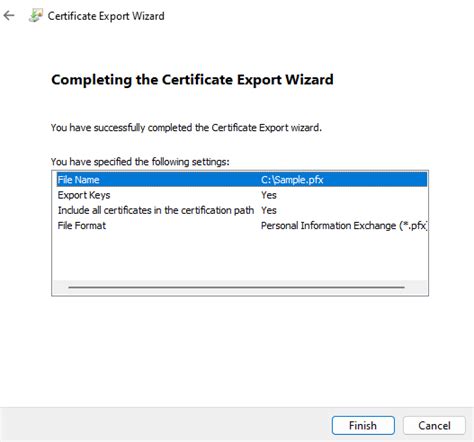
Task: Click the horizontal scrollbar in settings list
Action: point(236,287)
